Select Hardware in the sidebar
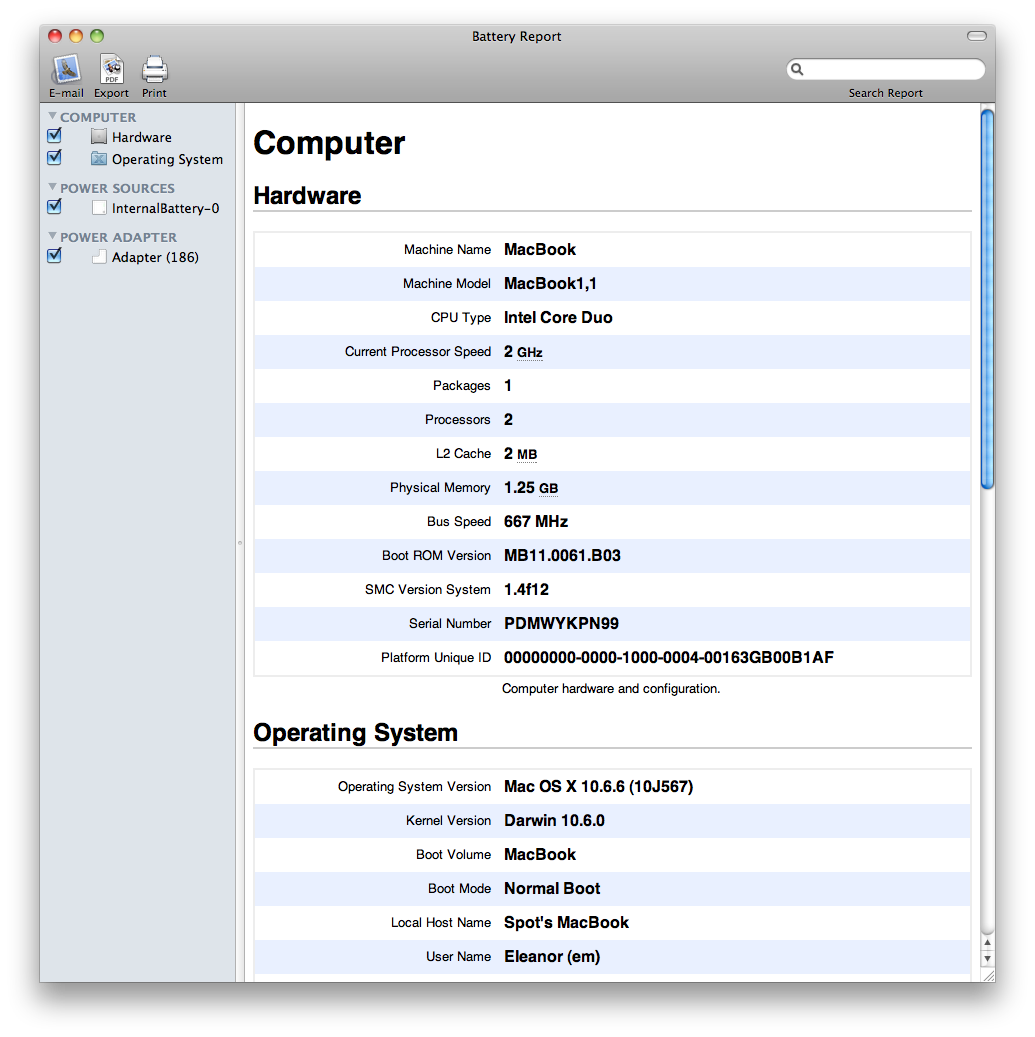 tap(142, 137)
